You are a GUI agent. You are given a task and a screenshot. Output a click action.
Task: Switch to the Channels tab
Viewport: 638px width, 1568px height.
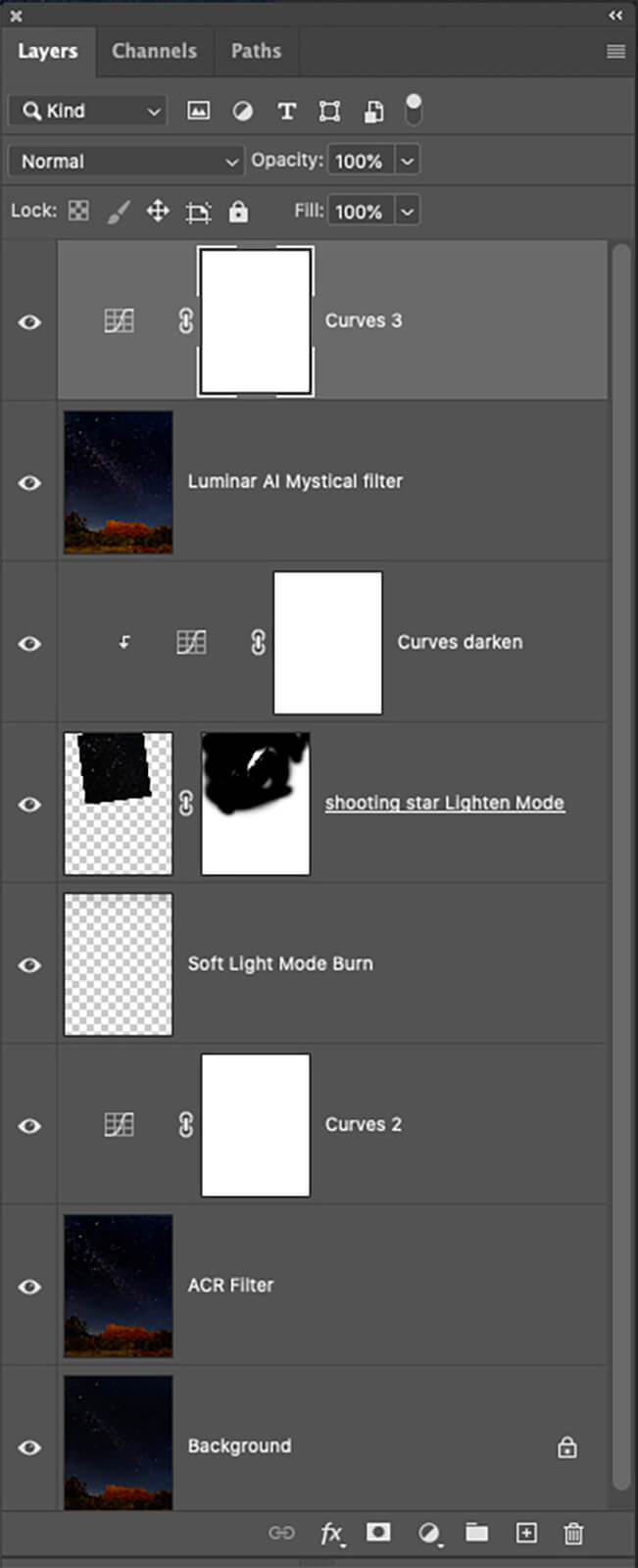tap(154, 51)
